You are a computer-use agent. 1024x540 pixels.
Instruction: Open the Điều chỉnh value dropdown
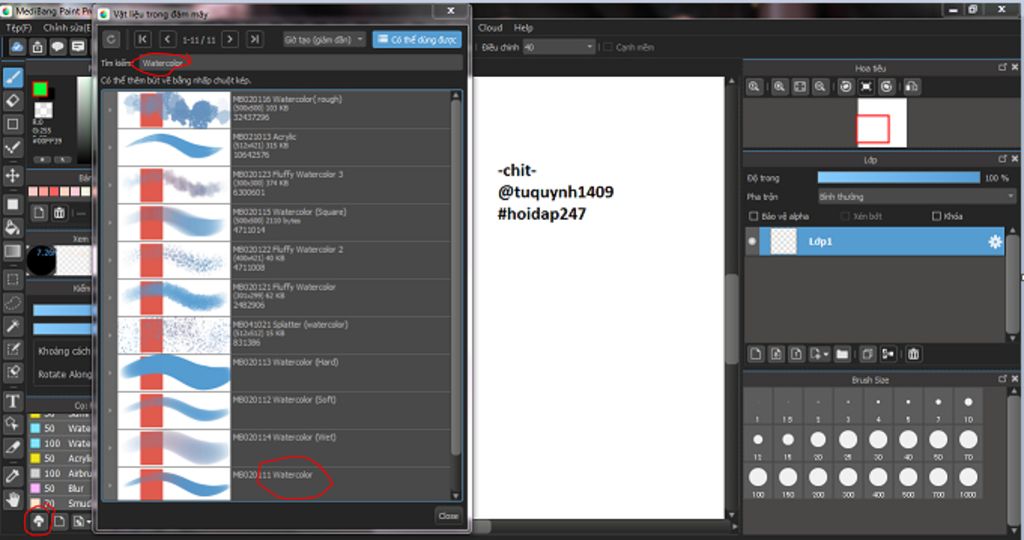pyautogui.click(x=559, y=47)
